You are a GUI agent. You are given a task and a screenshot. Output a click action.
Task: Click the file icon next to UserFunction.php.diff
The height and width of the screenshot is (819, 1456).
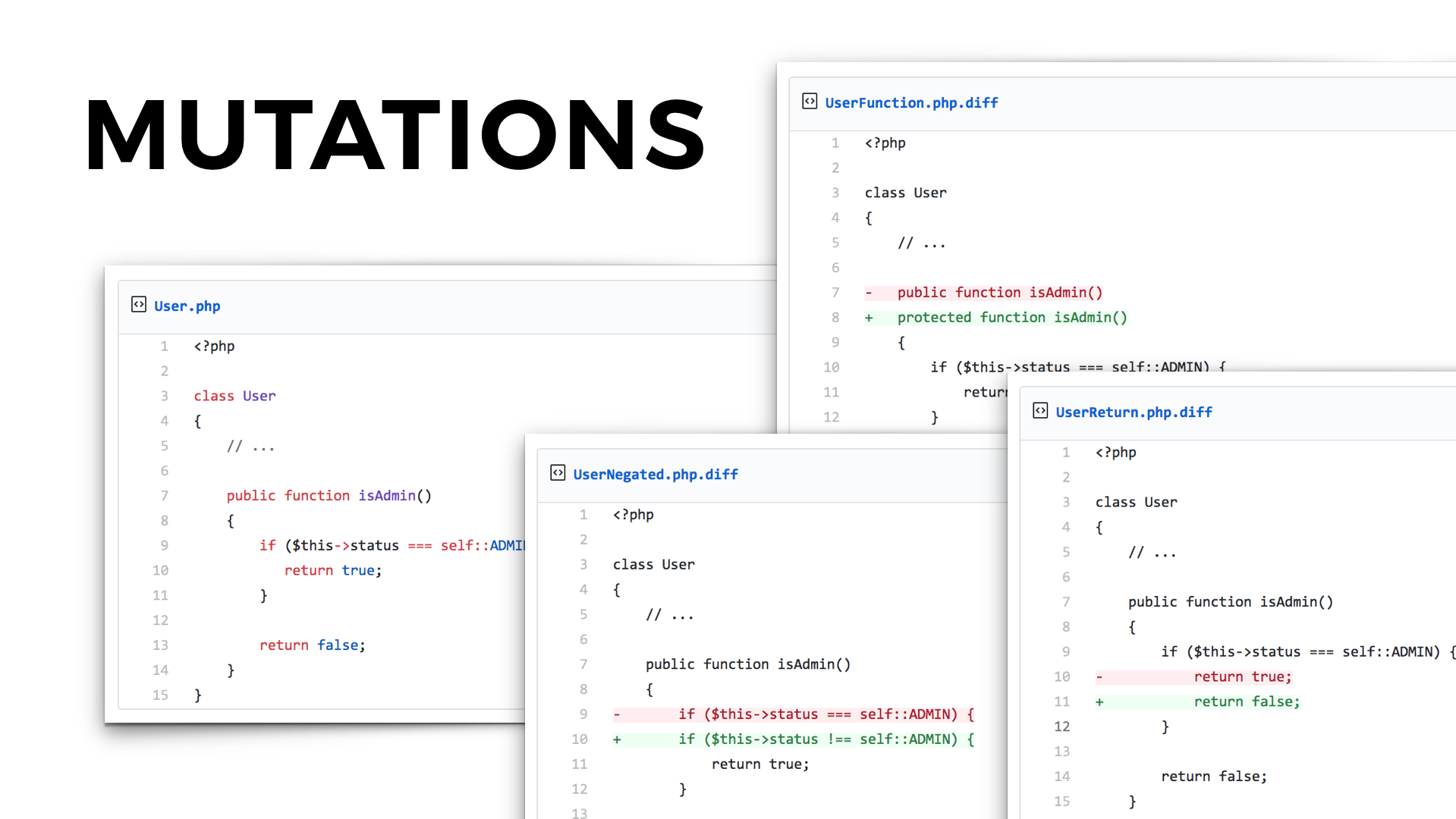tap(810, 102)
